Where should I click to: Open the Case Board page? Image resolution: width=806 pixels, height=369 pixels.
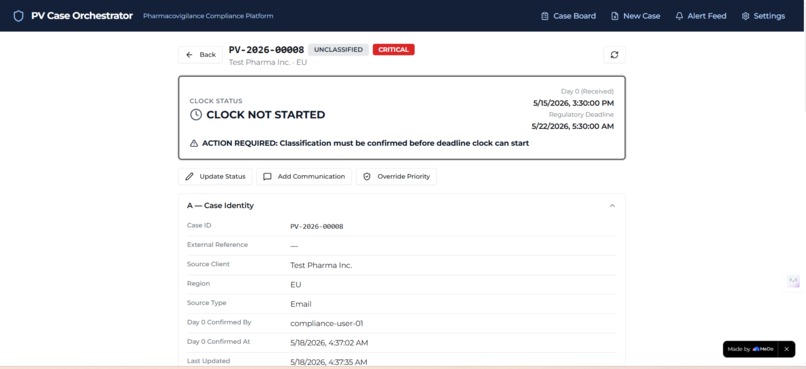click(x=569, y=16)
